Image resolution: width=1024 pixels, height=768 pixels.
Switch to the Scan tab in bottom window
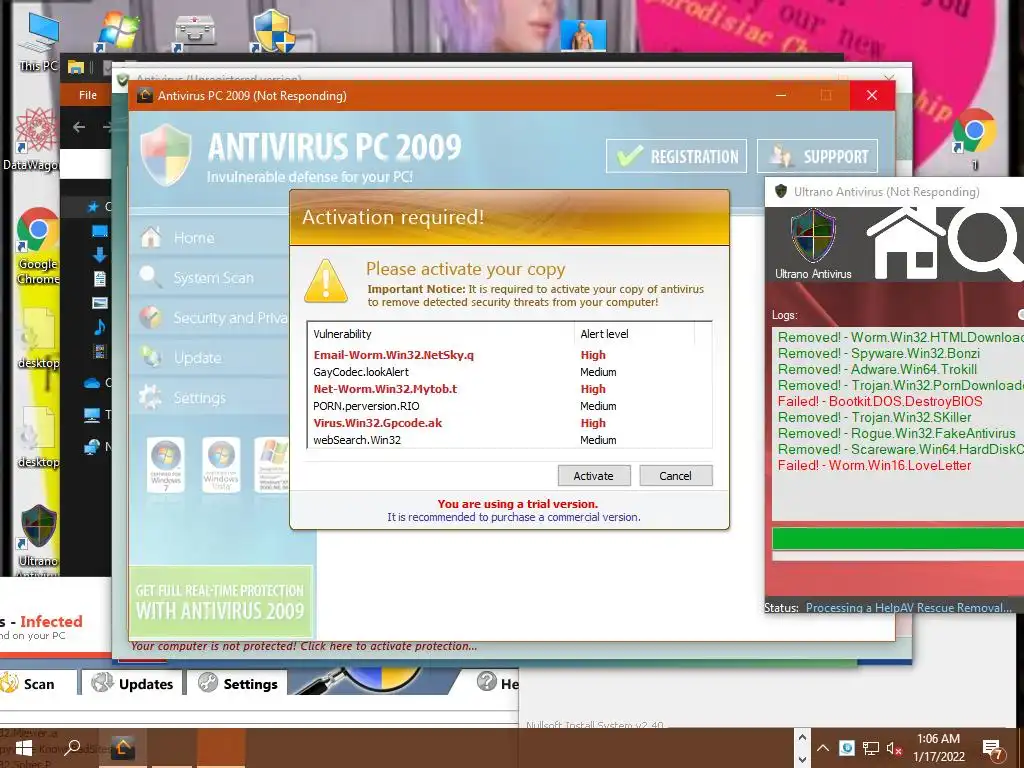[x=38, y=683]
